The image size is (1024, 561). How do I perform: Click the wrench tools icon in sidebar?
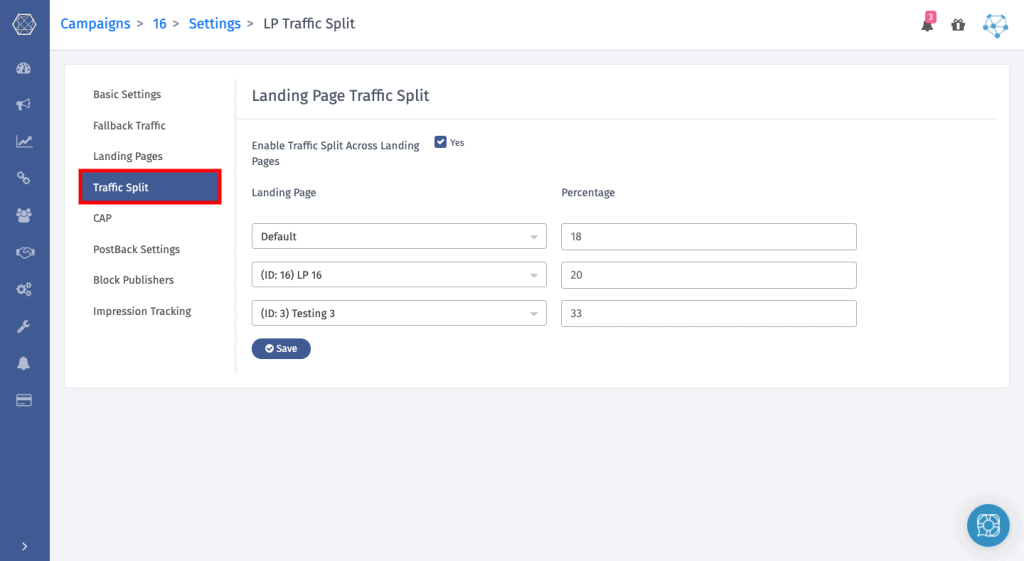[24, 326]
